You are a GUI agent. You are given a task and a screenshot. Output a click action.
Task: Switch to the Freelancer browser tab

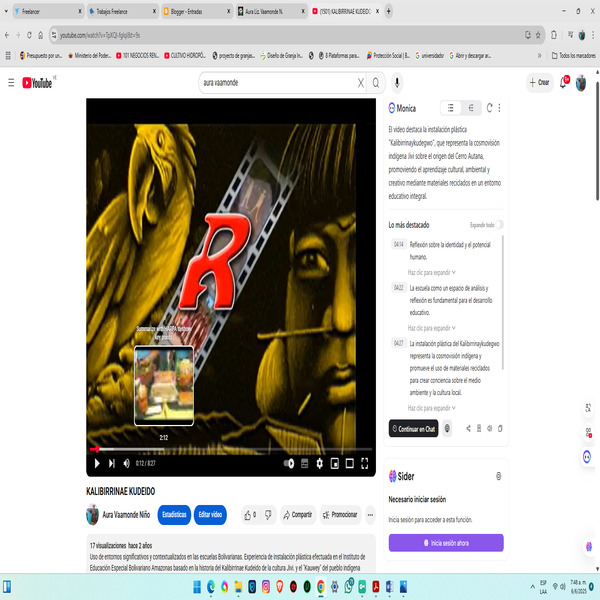[48, 11]
